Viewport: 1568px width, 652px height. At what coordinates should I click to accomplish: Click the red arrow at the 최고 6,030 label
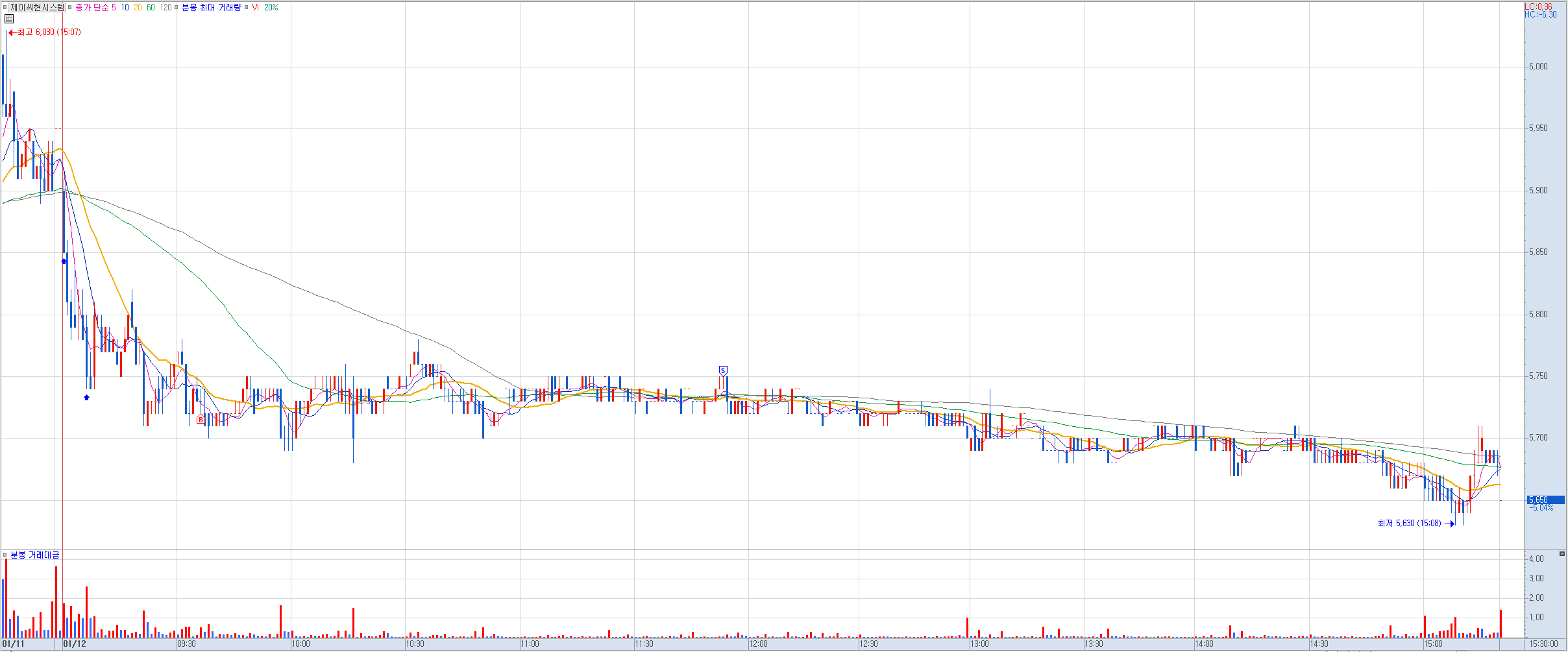12,32
